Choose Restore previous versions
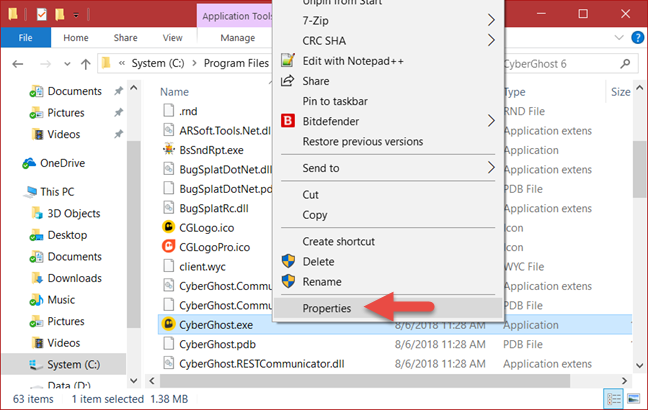 (x=363, y=142)
